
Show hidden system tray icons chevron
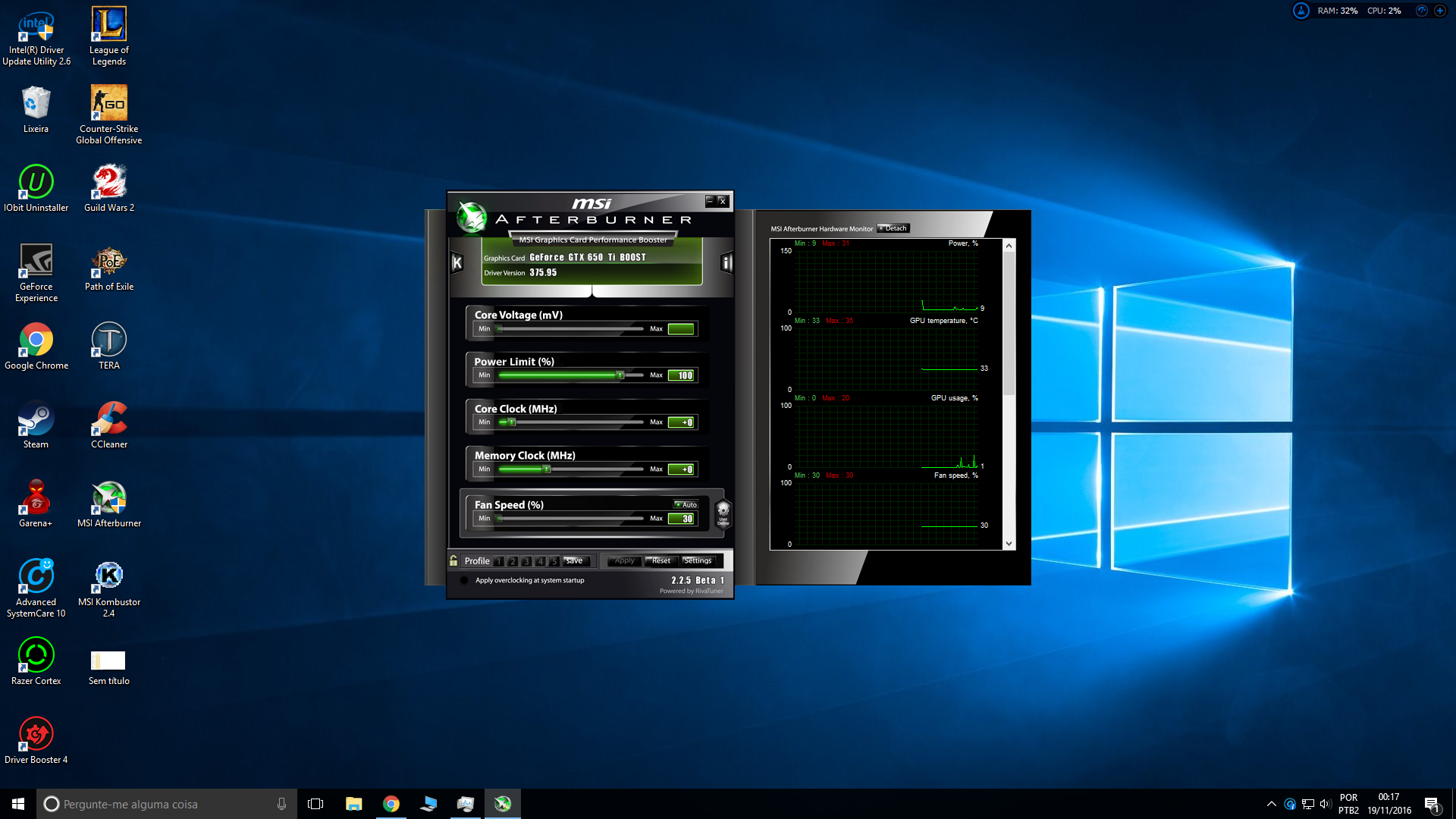[x=1271, y=804]
